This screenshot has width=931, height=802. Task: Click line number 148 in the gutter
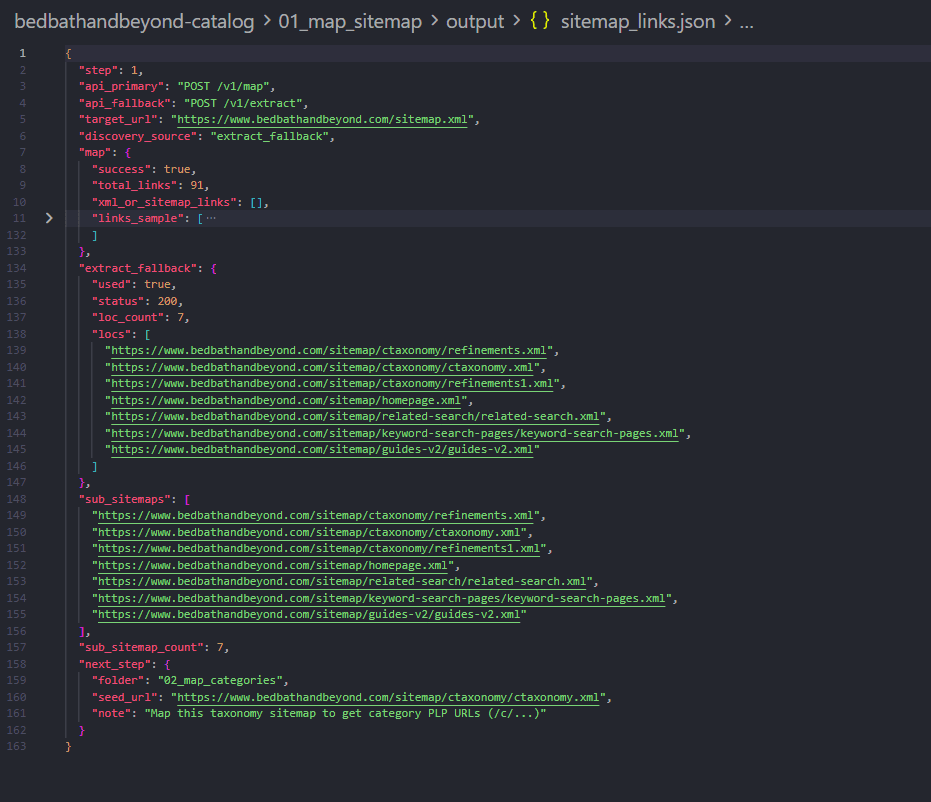point(17,499)
